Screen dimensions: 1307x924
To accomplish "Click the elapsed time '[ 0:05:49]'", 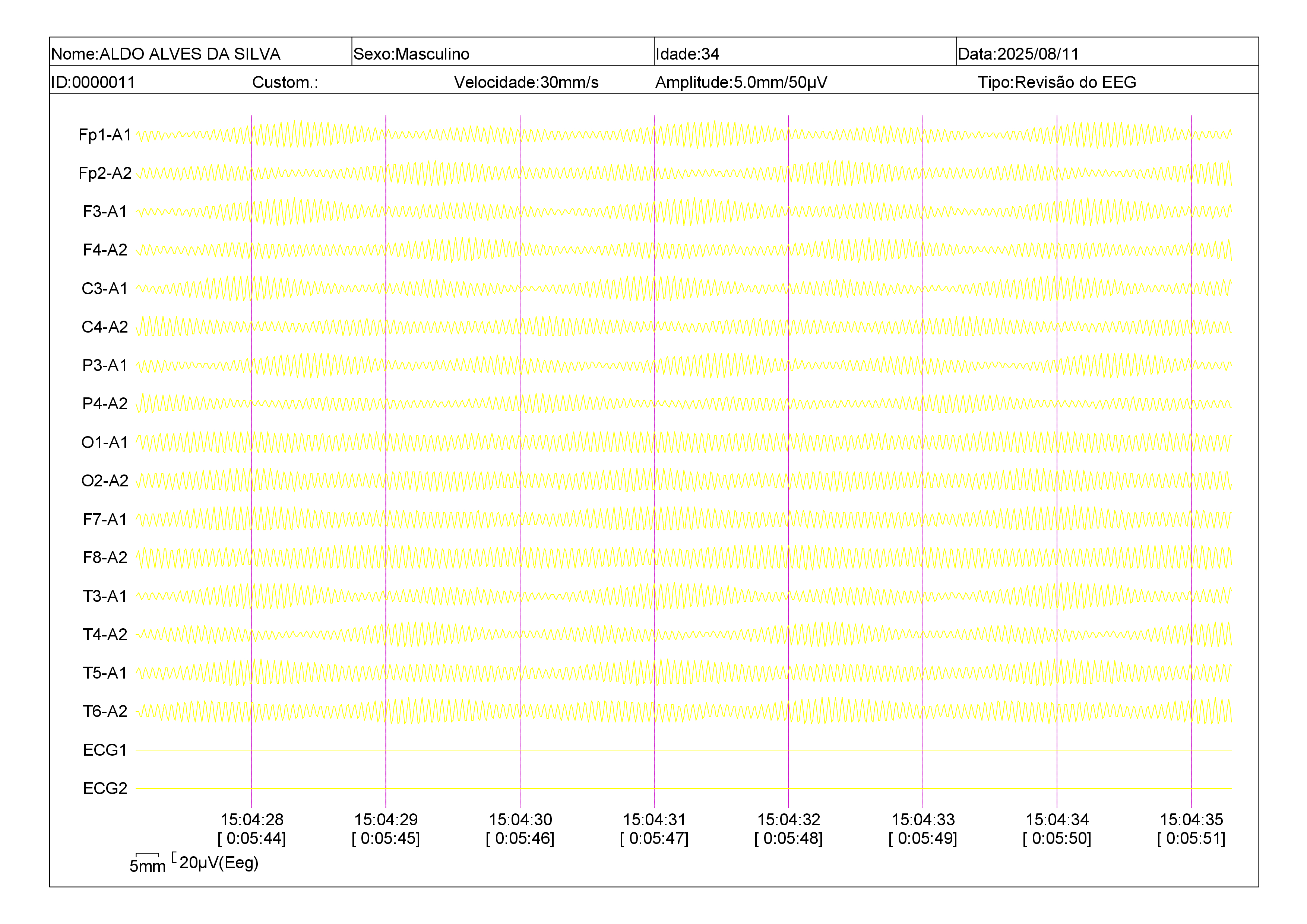I will point(923,838).
